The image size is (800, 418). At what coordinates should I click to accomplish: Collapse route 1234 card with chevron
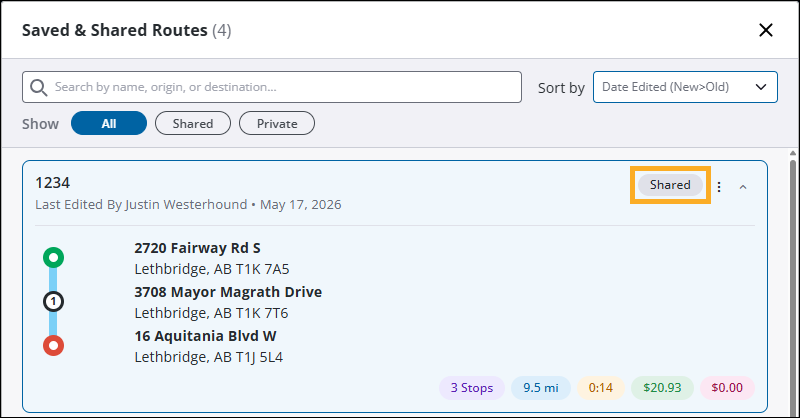pyautogui.click(x=743, y=187)
